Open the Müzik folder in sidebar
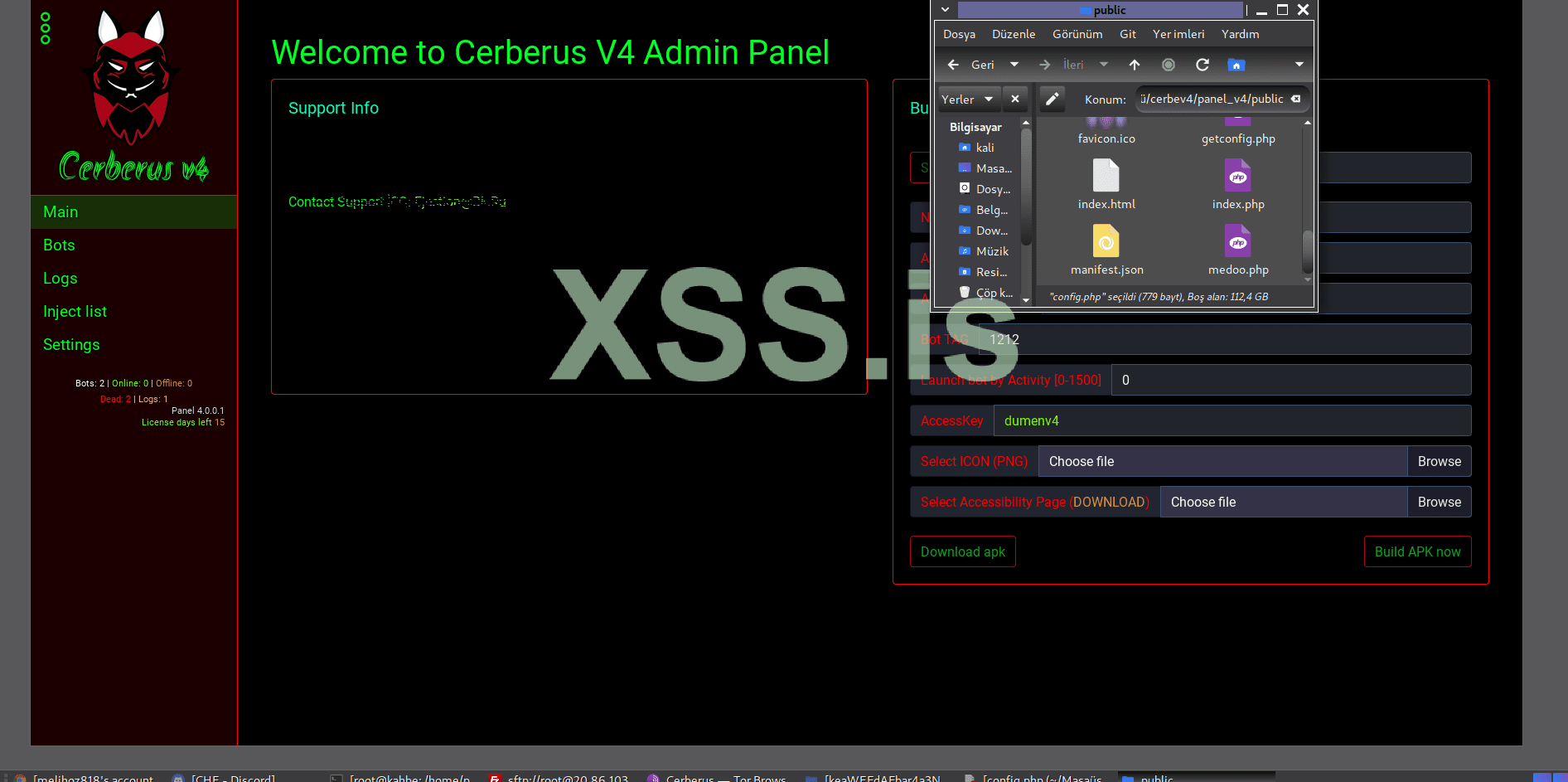Image resolution: width=1568 pixels, height=782 pixels. pyautogui.click(x=985, y=251)
